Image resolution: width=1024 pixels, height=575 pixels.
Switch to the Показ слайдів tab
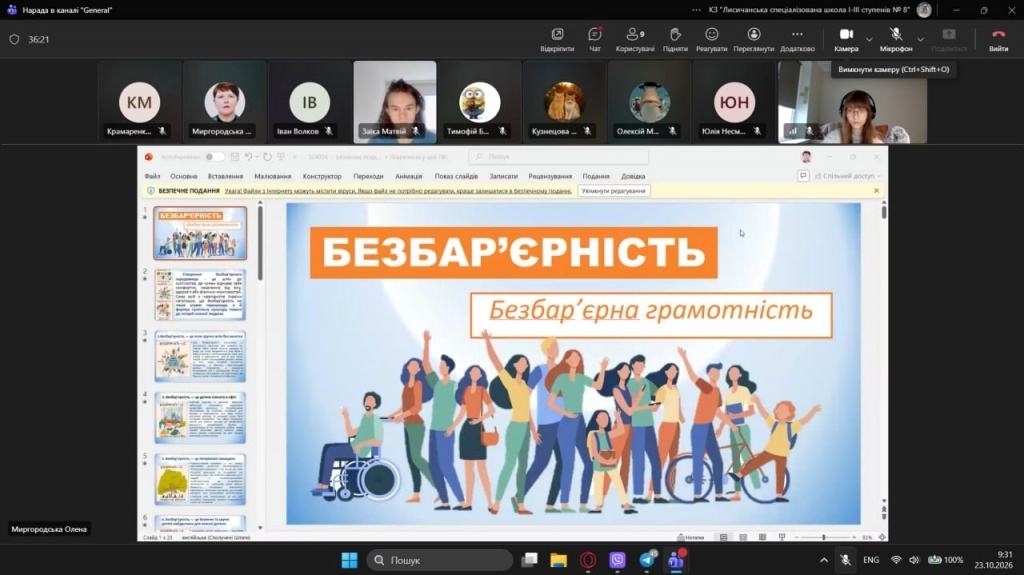[456, 176]
